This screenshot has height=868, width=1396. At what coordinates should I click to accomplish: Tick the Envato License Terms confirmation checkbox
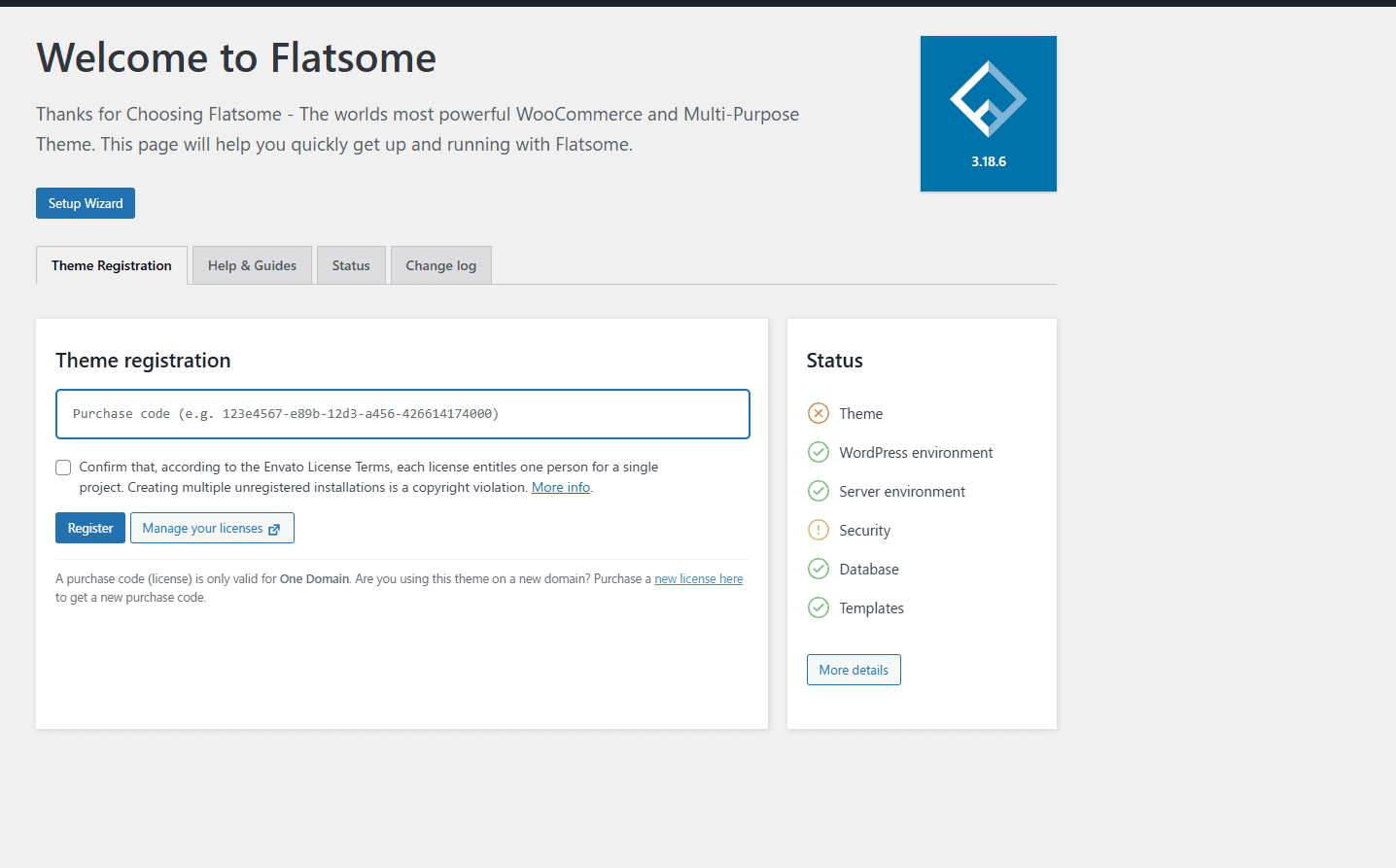(63, 468)
